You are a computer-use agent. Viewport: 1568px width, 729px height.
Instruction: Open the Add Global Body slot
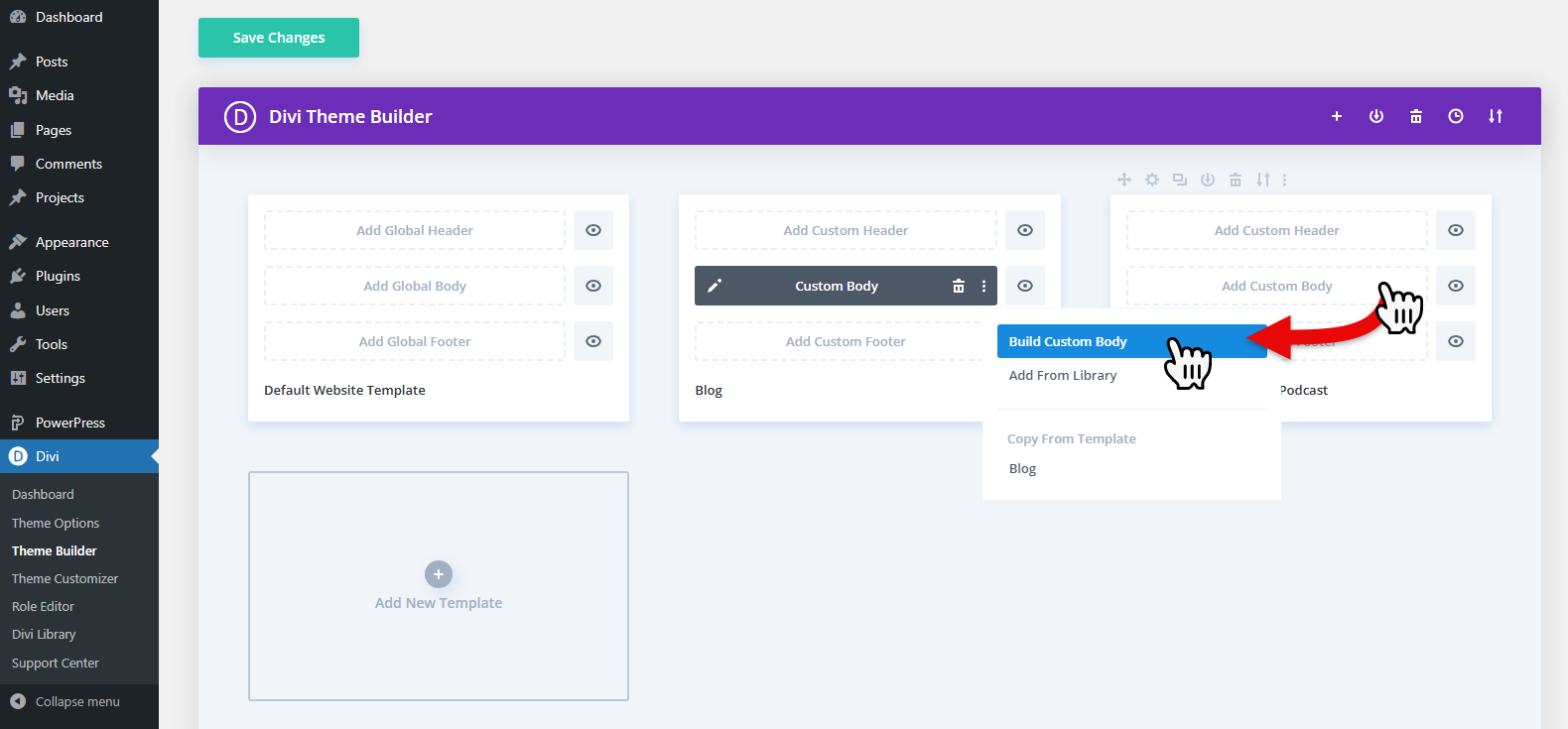(x=415, y=286)
